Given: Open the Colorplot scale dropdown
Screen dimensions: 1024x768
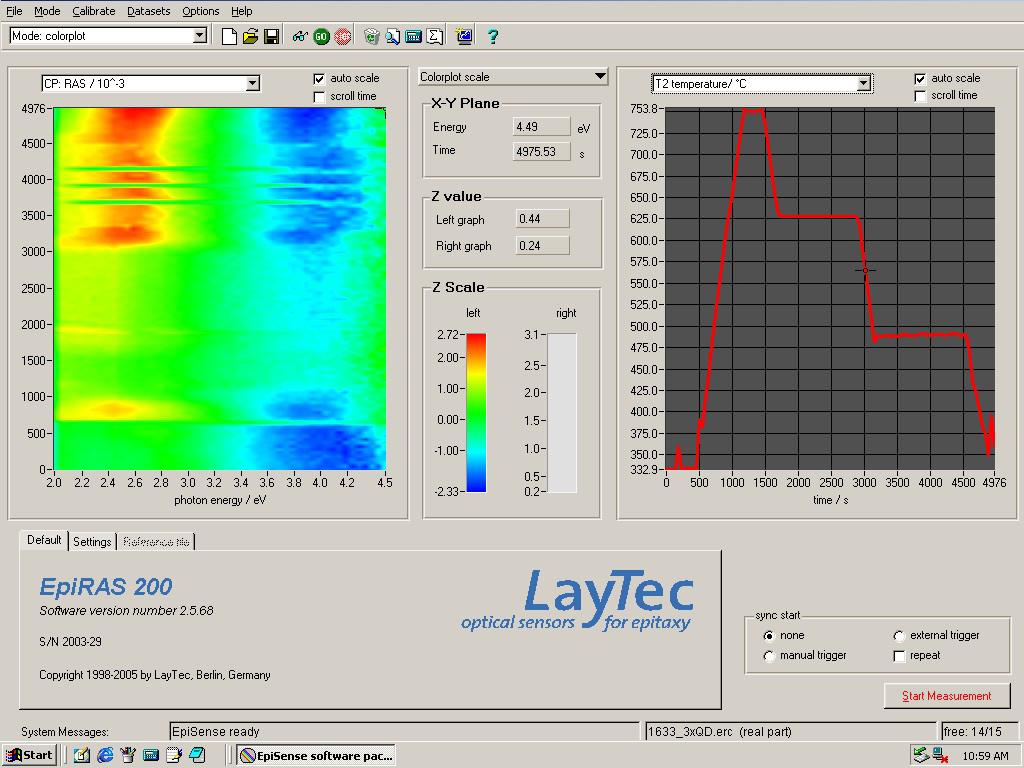Looking at the screenshot, I should 600,76.
